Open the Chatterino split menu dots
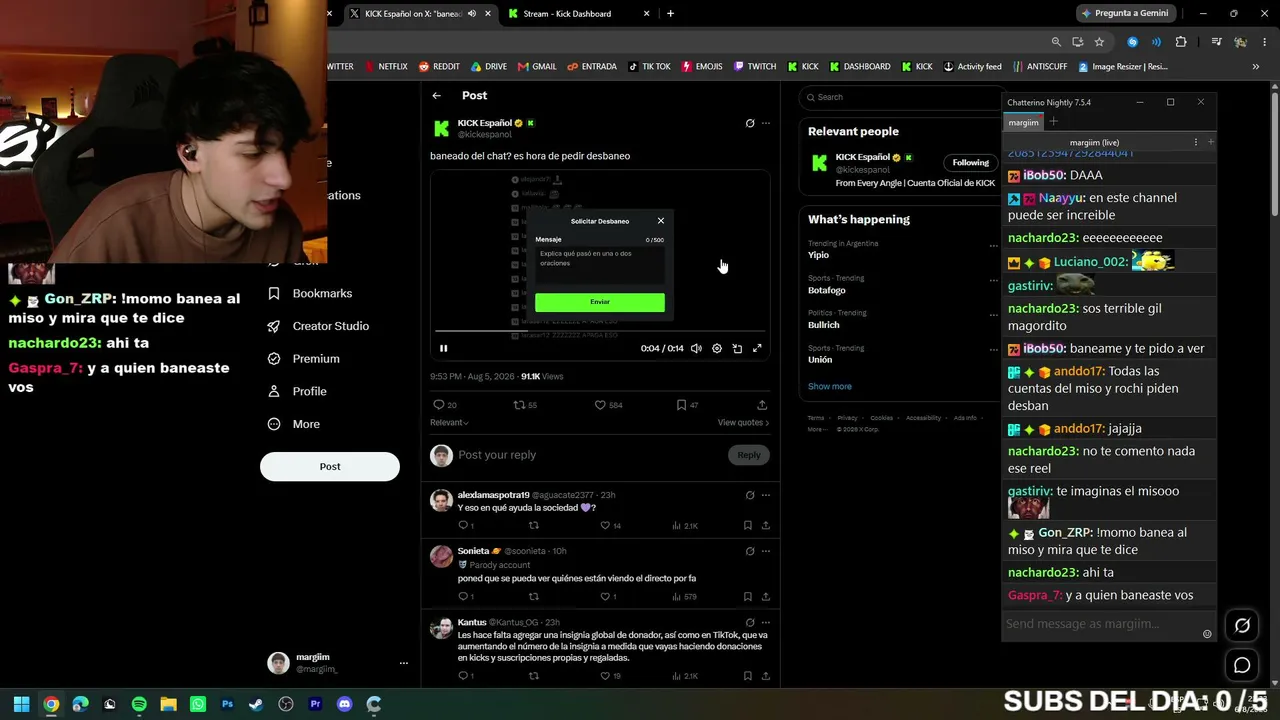The height and width of the screenshot is (720, 1280). click(1196, 143)
